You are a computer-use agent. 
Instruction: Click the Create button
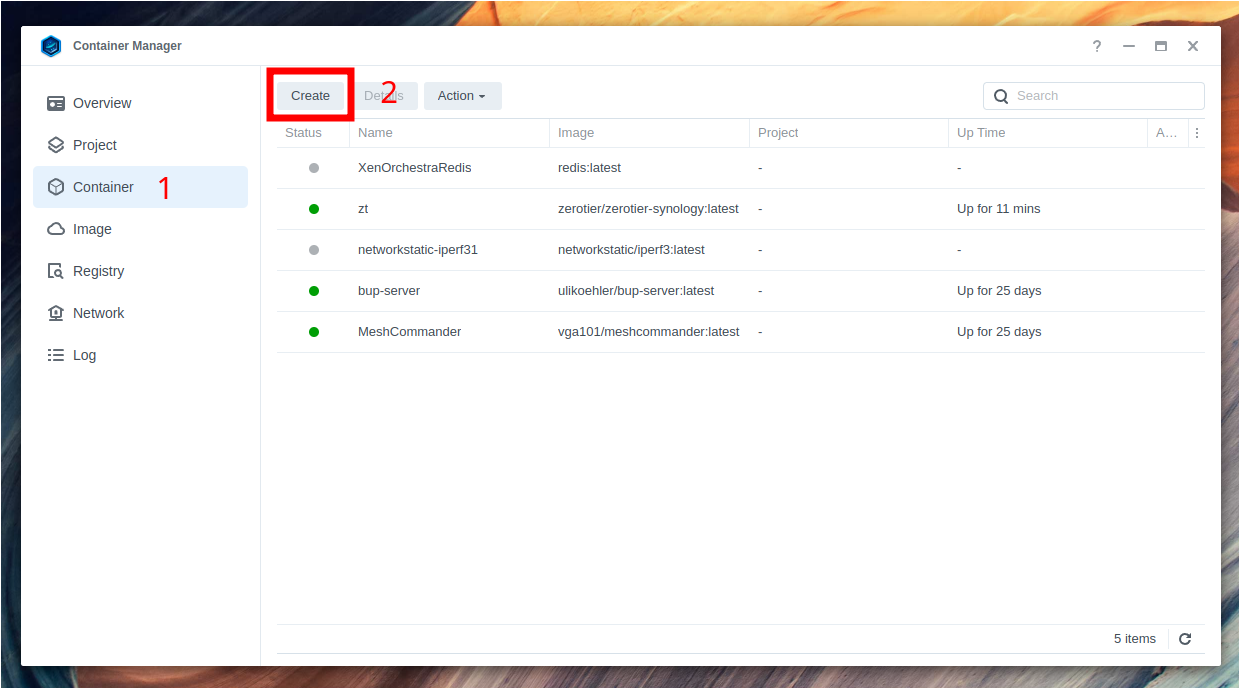click(x=310, y=96)
